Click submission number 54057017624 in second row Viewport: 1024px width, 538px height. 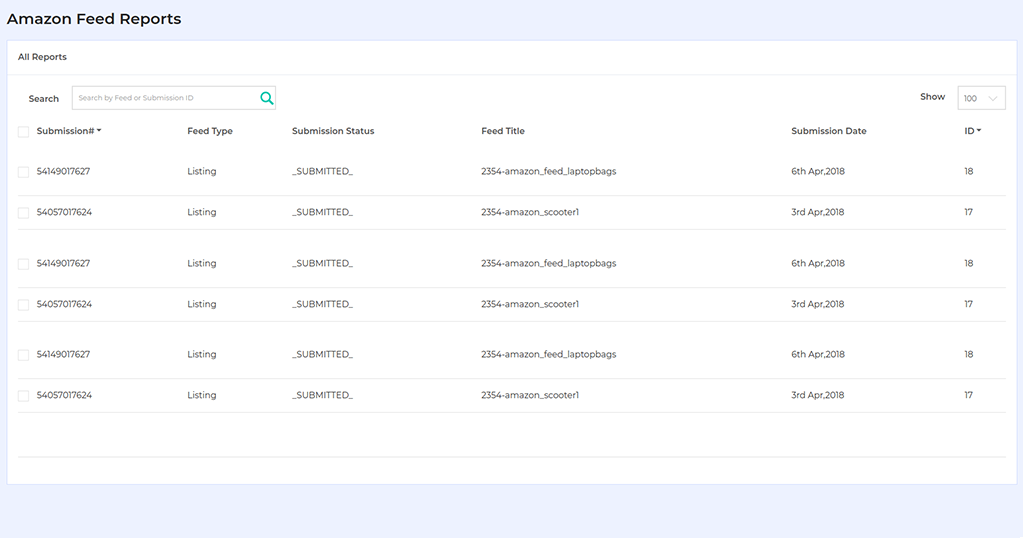pos(64,212)
